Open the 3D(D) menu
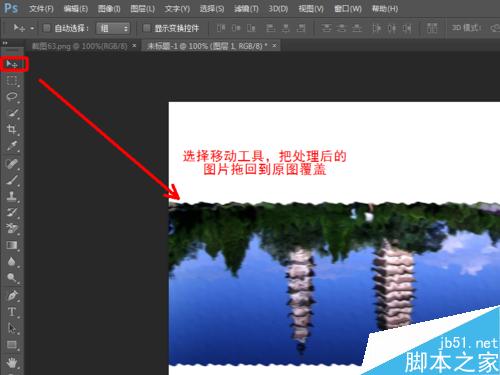 point(278,9)
